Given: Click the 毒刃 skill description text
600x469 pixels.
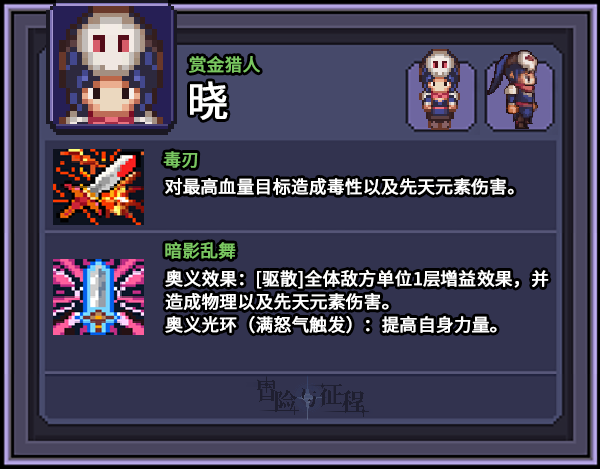Looking at the screenshot, I should pyautogui.click(x=341, y=187).
